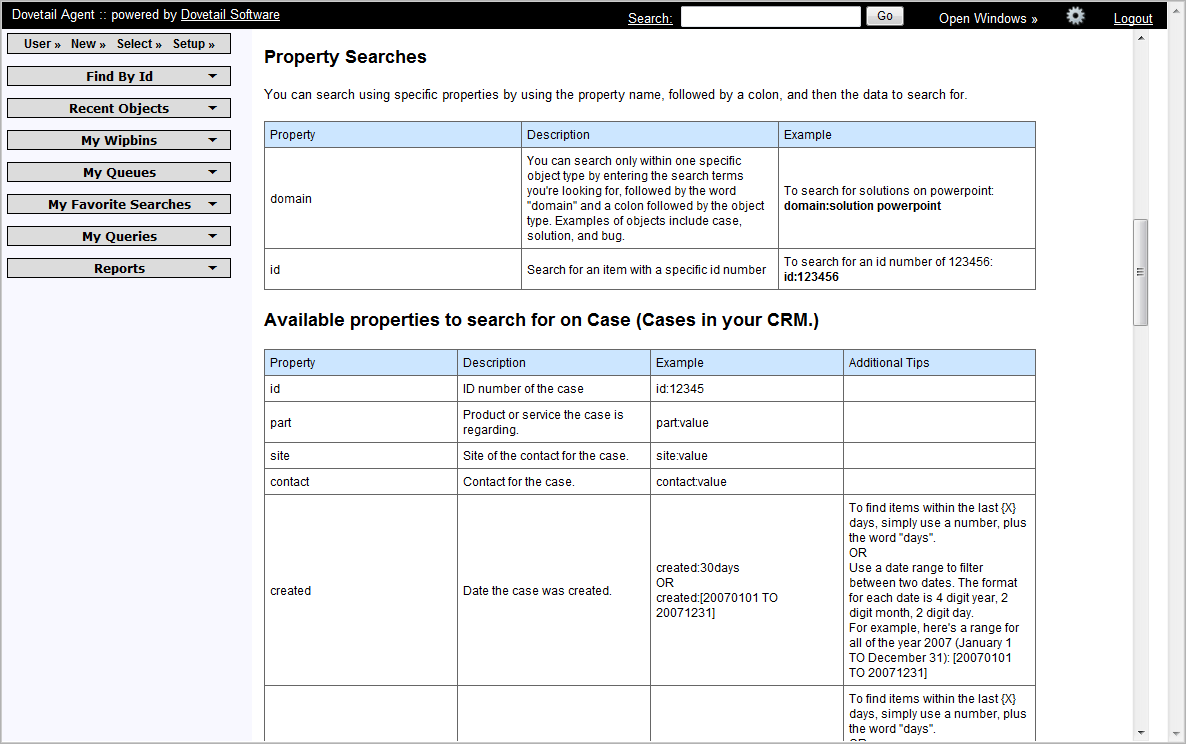Open the New menu
This screenshot has width=1186, height=744.
click(88, 44)
